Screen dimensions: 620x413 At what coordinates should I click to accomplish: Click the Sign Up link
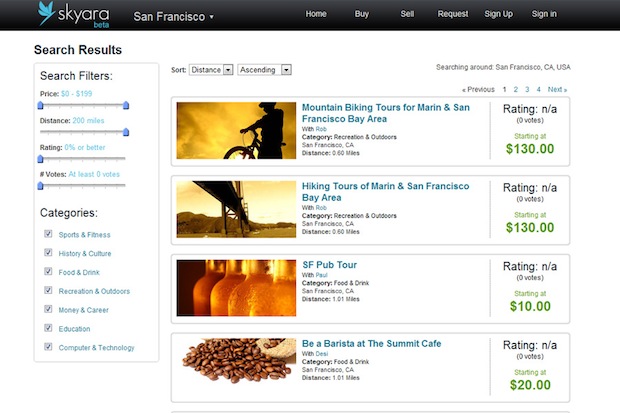click(x=498, y=14)
